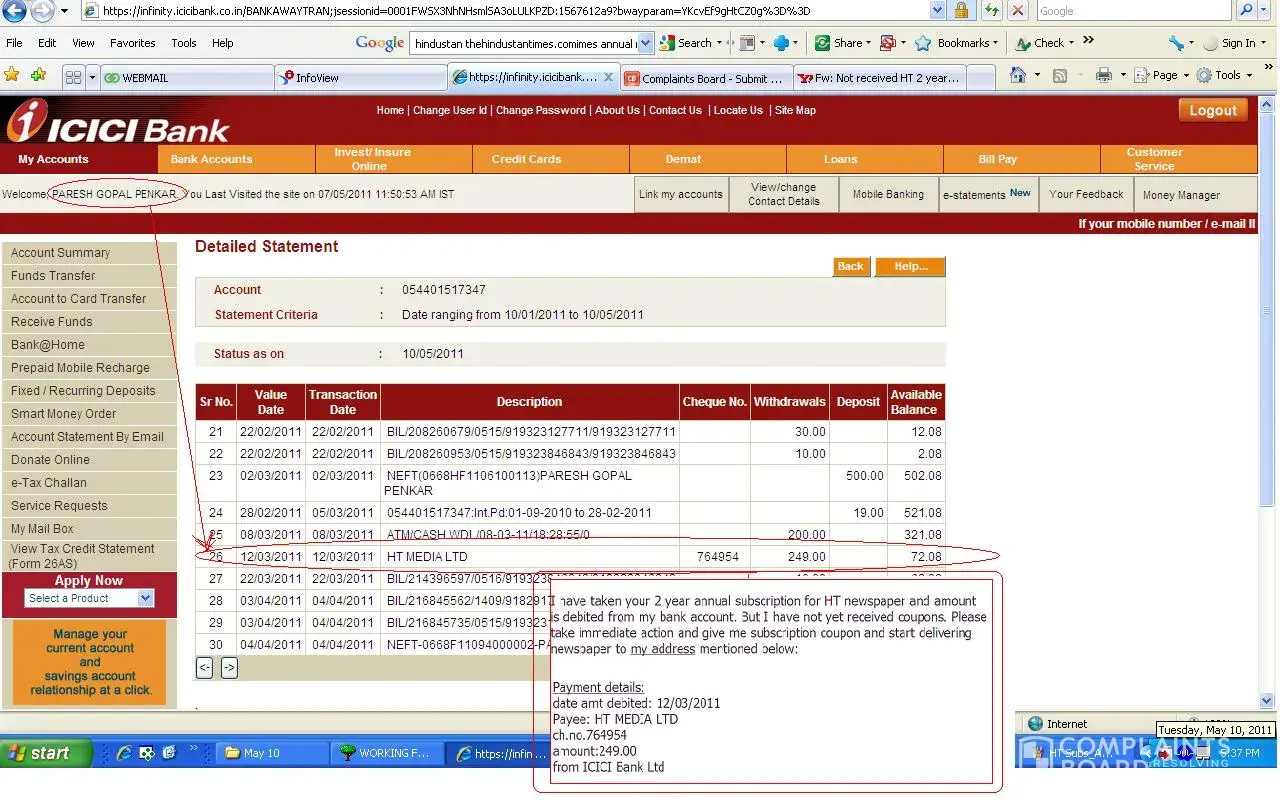Click the refresh icon beside address bar

990,11
